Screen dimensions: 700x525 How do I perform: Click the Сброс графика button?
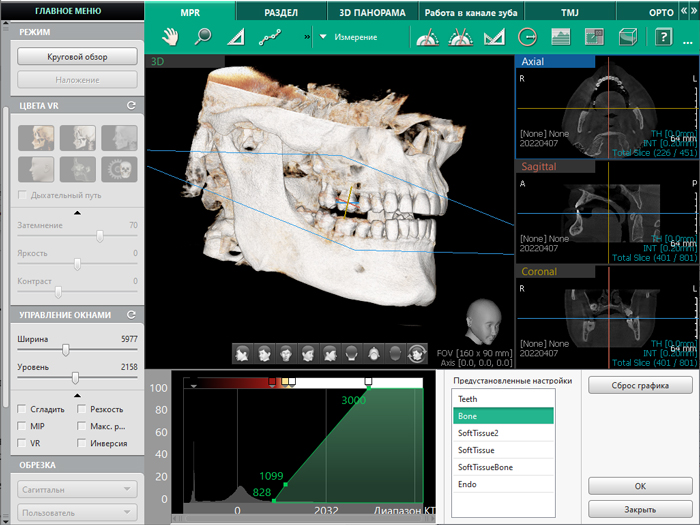(640, 385)
